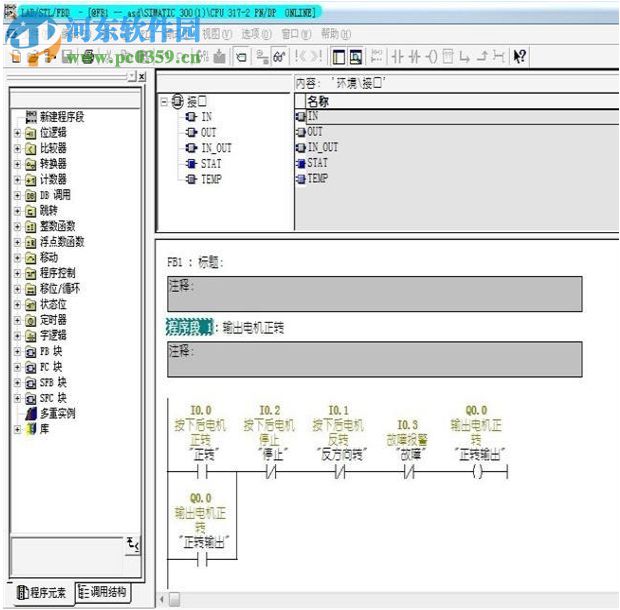The height and width of the screenshot is (610, 620).
Task: Select the 库 library icon
Action: point(30,429)
